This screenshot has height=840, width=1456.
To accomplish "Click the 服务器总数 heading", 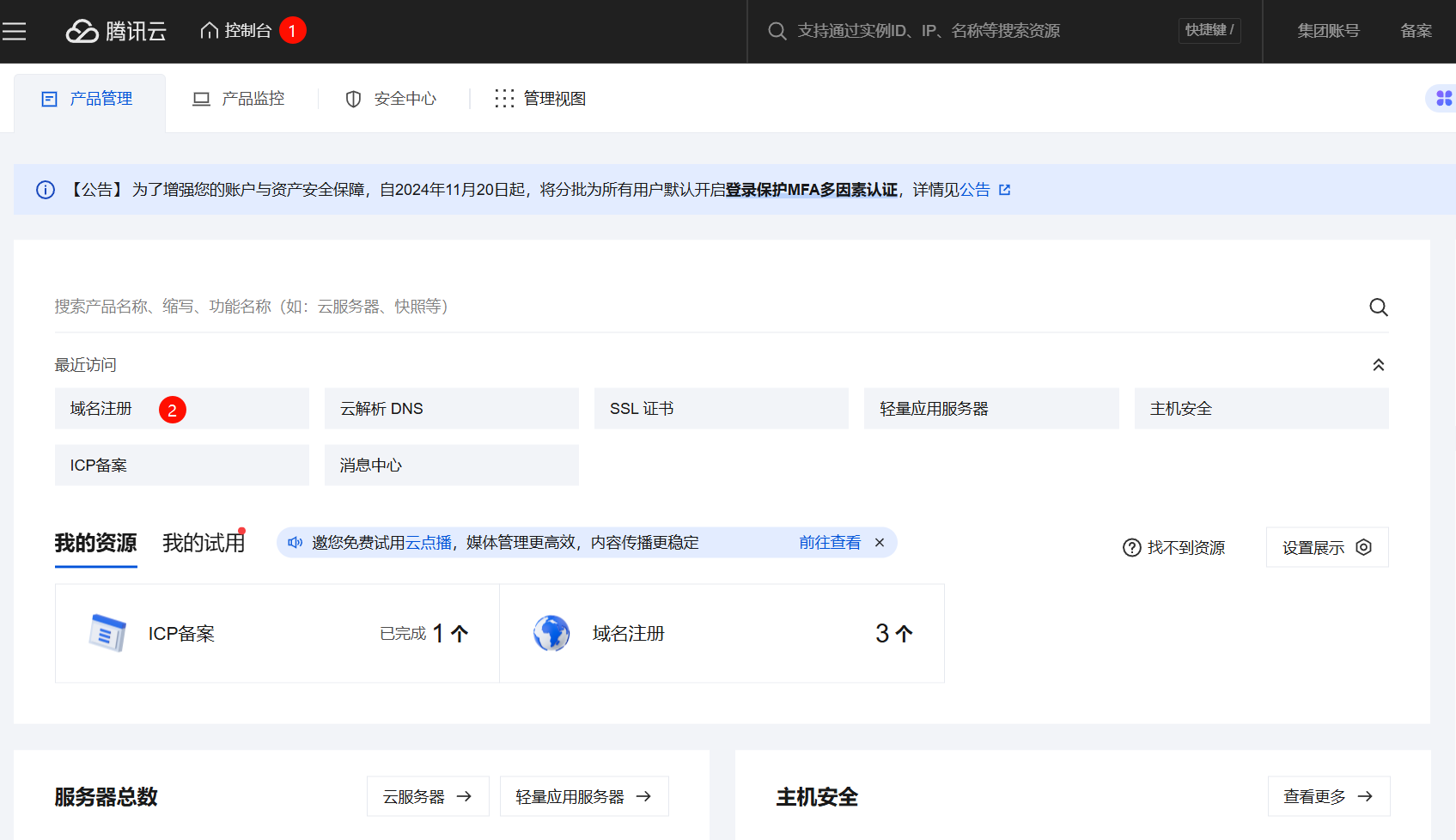I will (106, 797).
